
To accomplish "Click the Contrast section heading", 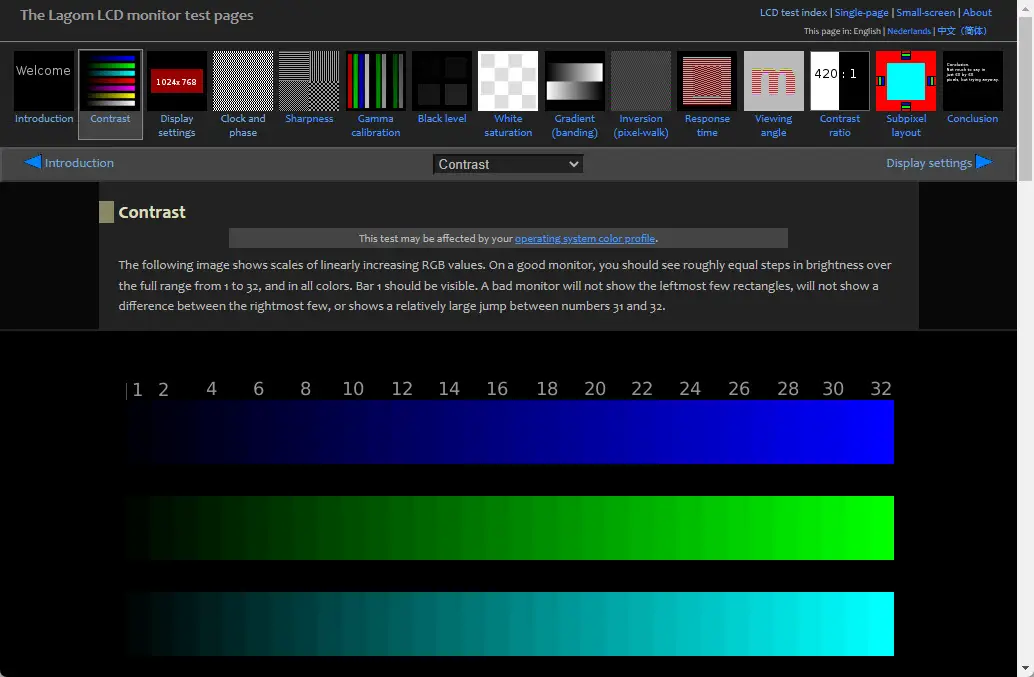I will click(x=152, y=212).
